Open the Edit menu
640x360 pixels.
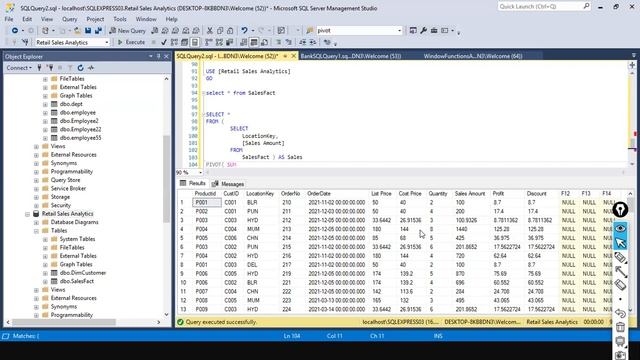pyautogui.click(x=27, y=19)
